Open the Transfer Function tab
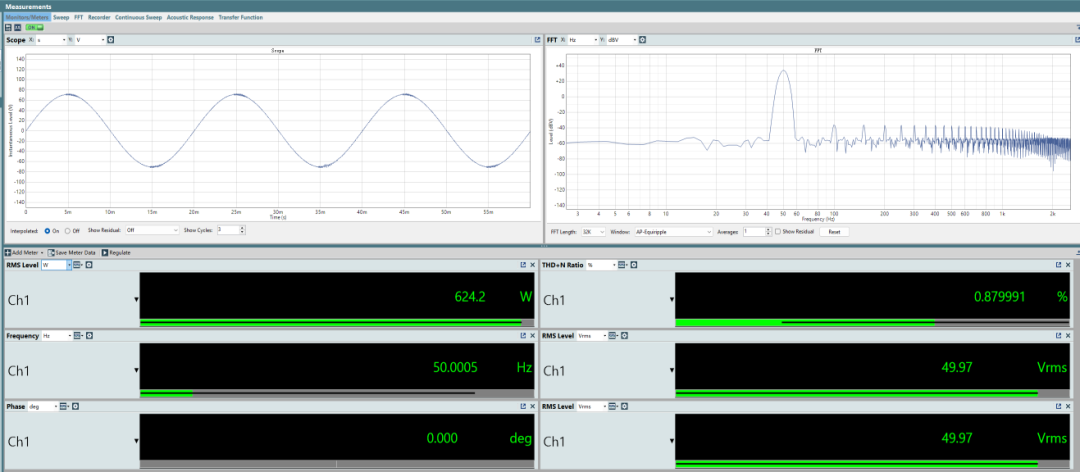The image size is (1080, 472). point(240,17)
